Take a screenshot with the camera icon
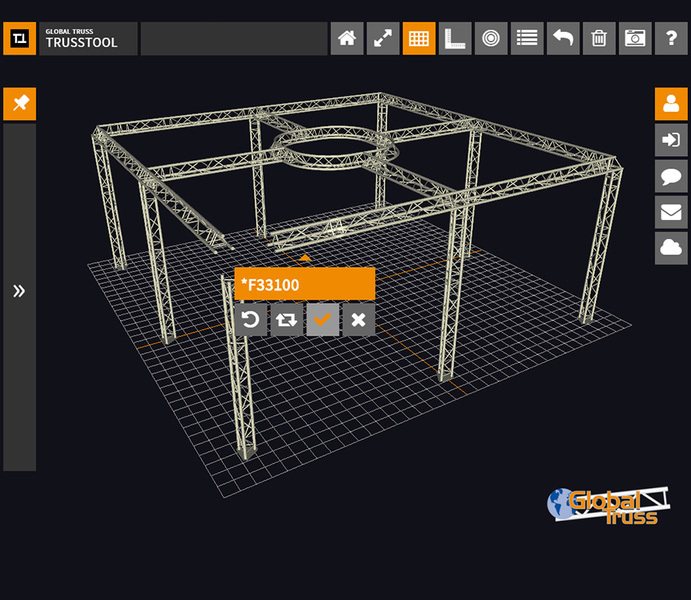 (635, 39)
